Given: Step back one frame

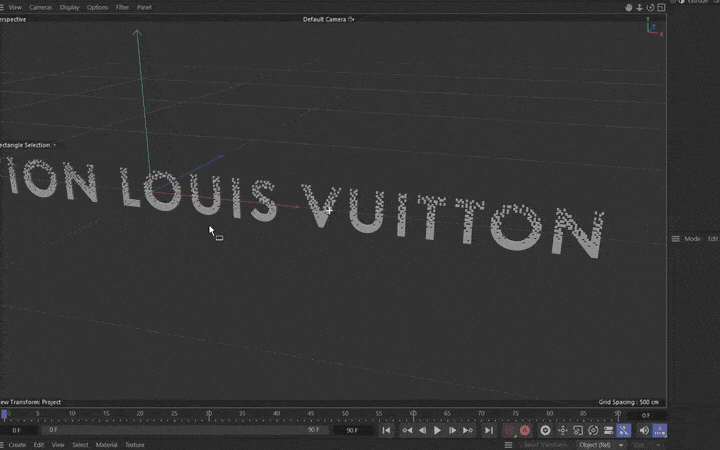Looking at the screenshot, I should coord(422,430).
